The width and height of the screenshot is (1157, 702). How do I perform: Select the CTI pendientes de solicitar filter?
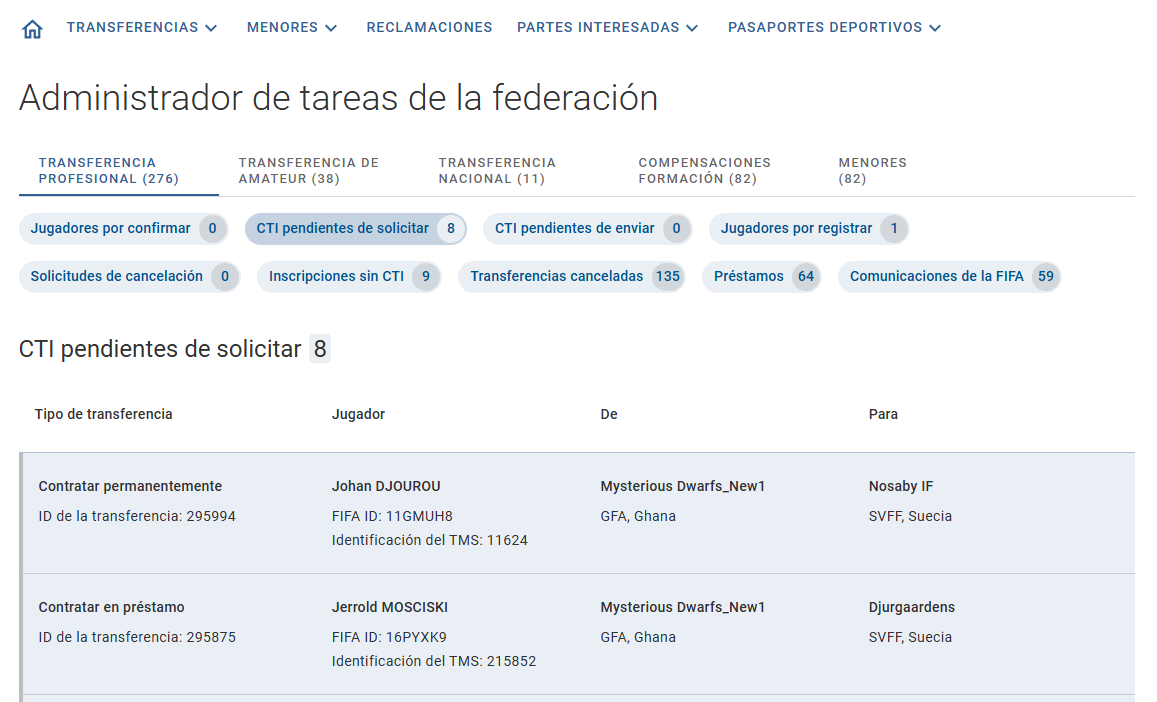pos(356,229)
